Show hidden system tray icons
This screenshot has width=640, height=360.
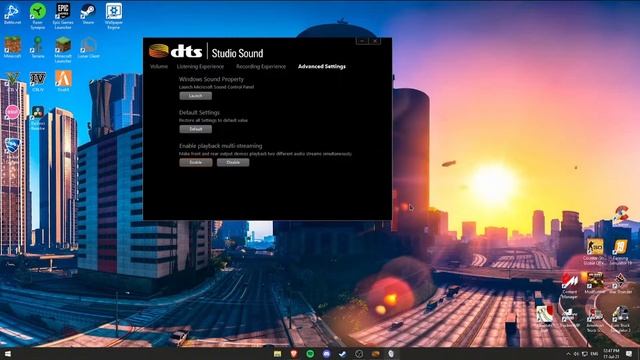point(568,354)
